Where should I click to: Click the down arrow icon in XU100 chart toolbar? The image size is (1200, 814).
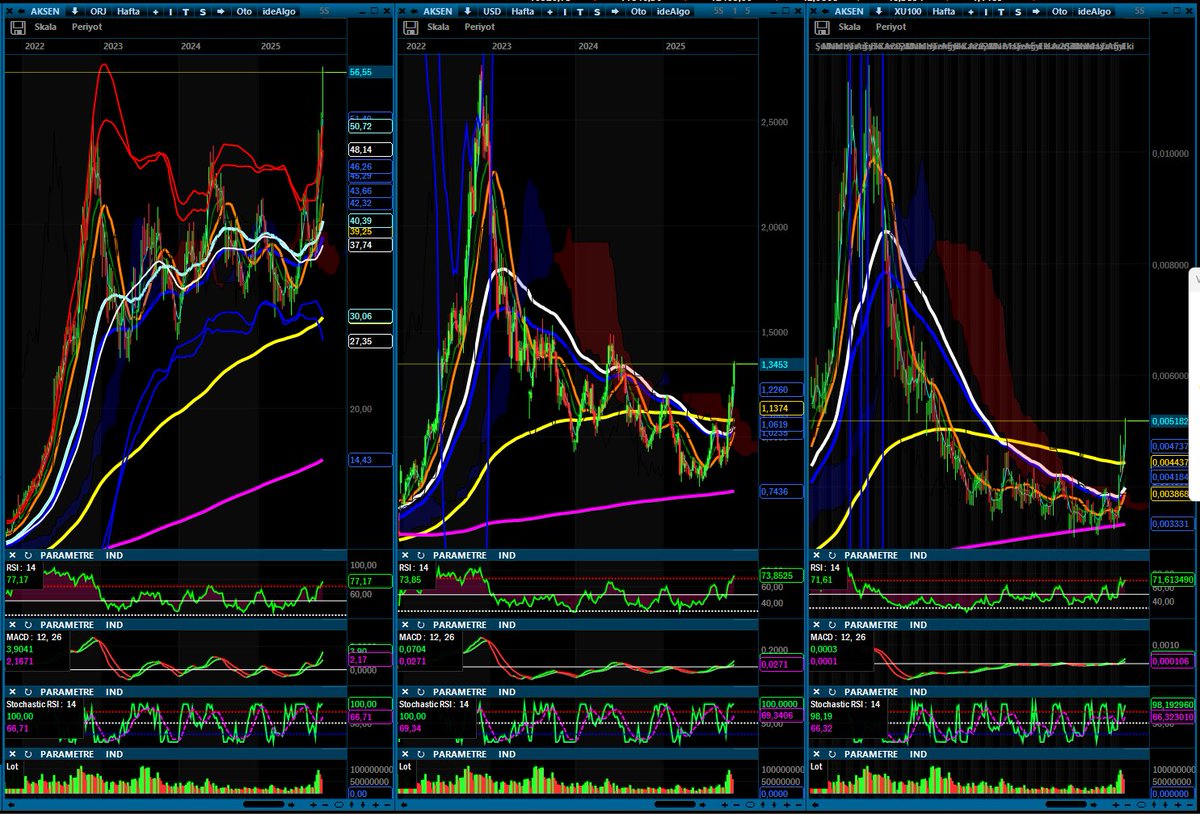(x=879, y=11)
